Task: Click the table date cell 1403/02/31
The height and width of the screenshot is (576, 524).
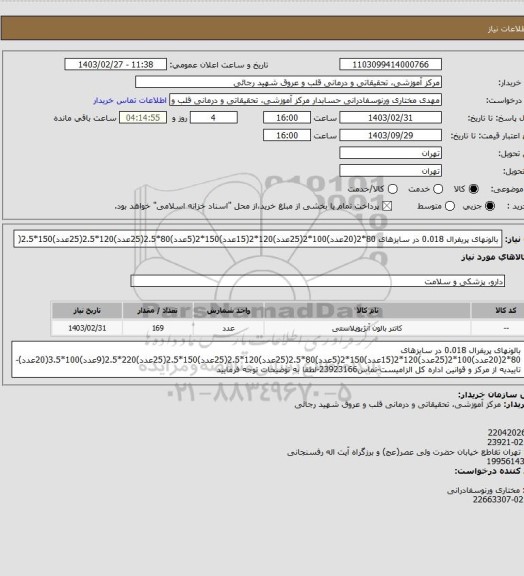Action: (x=87, y=328)
